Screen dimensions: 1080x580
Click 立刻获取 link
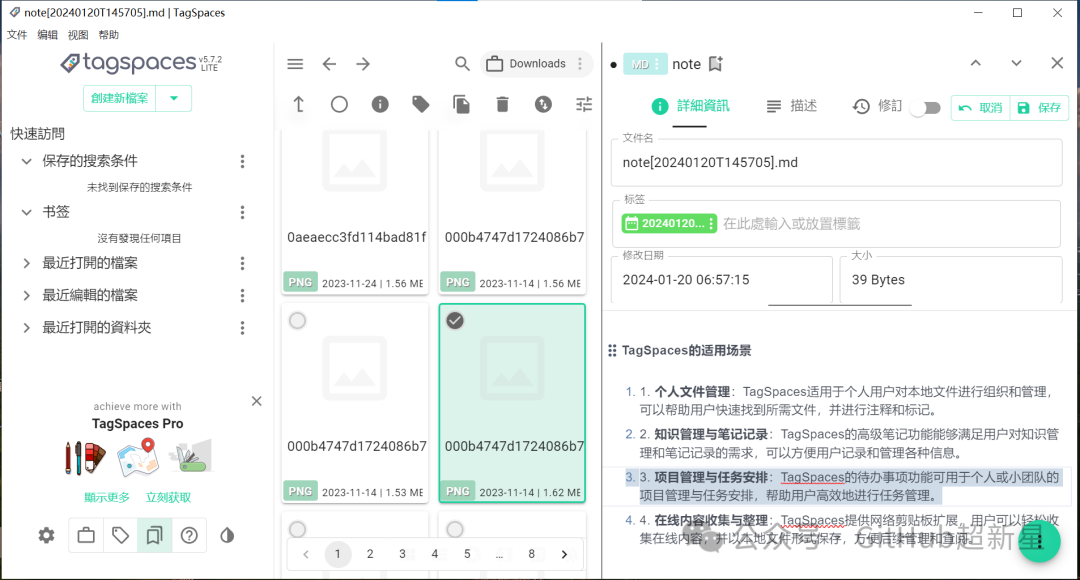pyautogui.click(x=168, y=497)
